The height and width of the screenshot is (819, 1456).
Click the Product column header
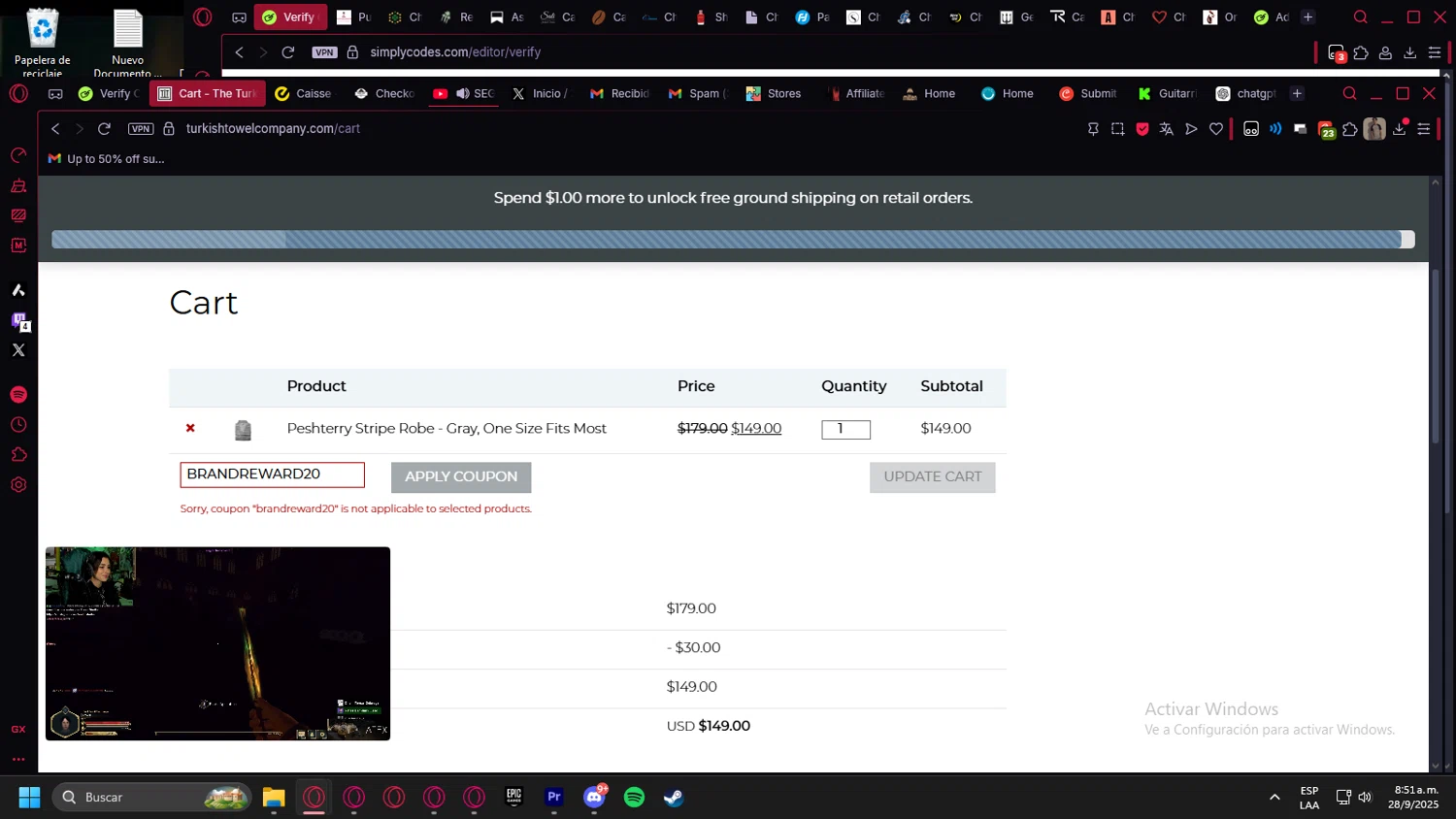click(x=316, y=386)
